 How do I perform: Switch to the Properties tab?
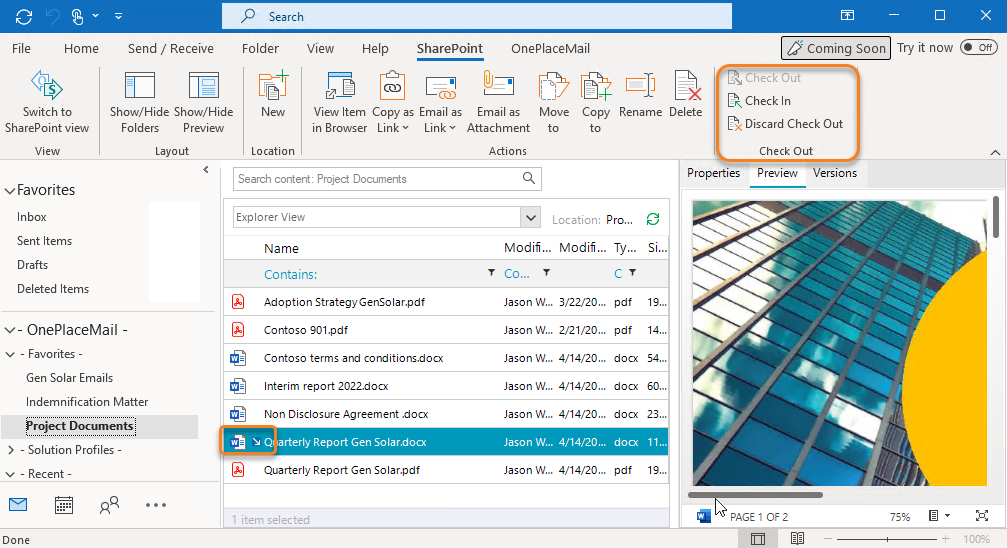coord(714,173)
